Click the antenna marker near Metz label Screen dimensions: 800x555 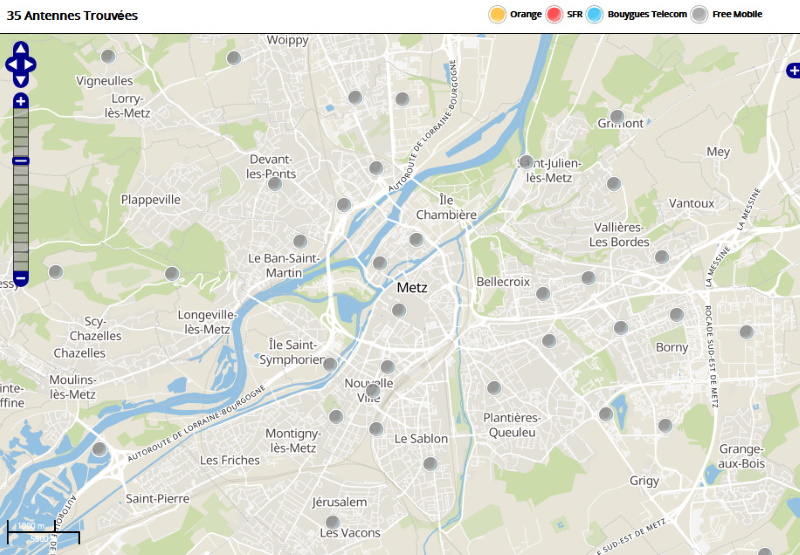click(x=399, y=310)
